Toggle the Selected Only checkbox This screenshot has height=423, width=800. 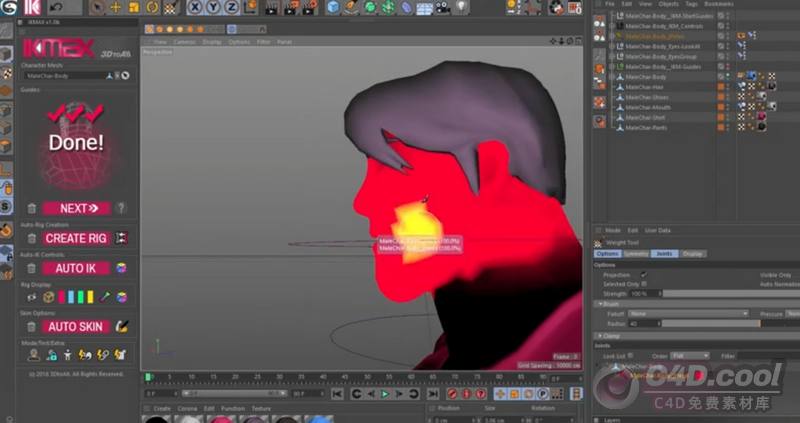[644, 284]
